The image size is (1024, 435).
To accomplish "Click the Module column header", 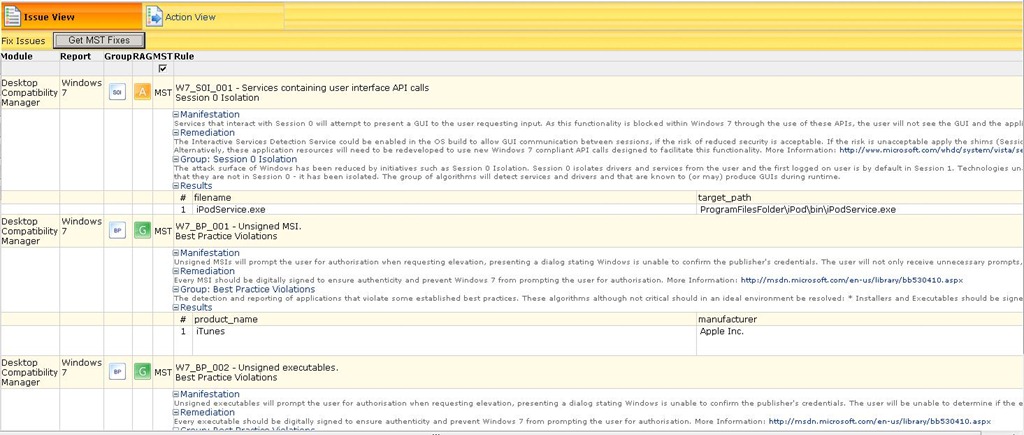I will tap(17, 56).
